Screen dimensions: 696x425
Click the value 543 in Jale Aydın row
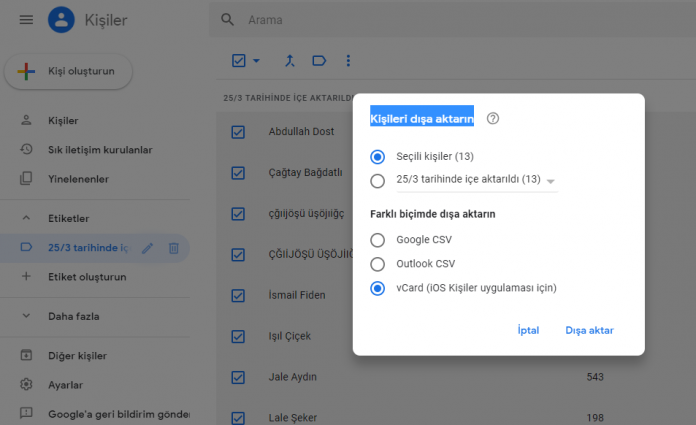595,377
